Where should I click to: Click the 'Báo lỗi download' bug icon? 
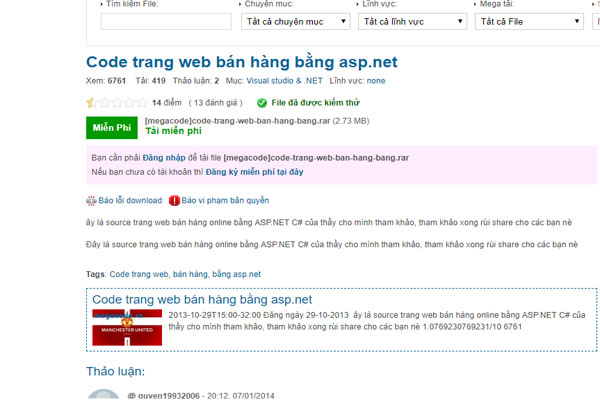pyautogui.click(x=91, y=201)
